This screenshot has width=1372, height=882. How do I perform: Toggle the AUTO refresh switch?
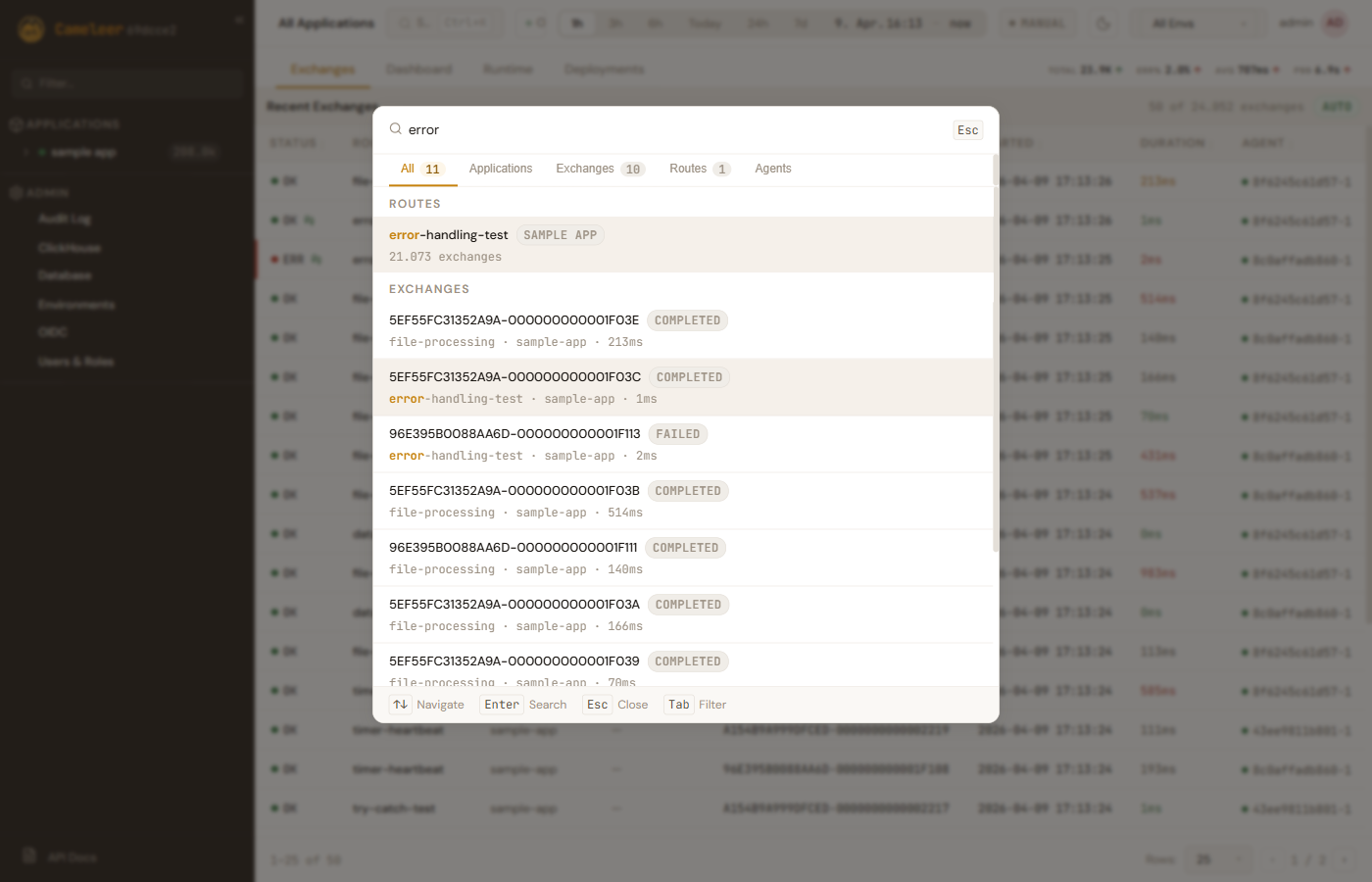[x=1337, y=106]
